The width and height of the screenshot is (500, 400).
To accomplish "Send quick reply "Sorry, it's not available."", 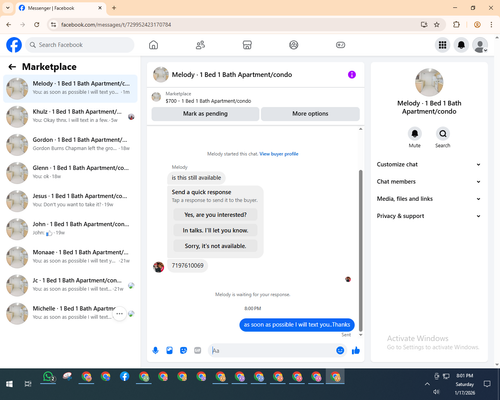I will pos(215,246).
